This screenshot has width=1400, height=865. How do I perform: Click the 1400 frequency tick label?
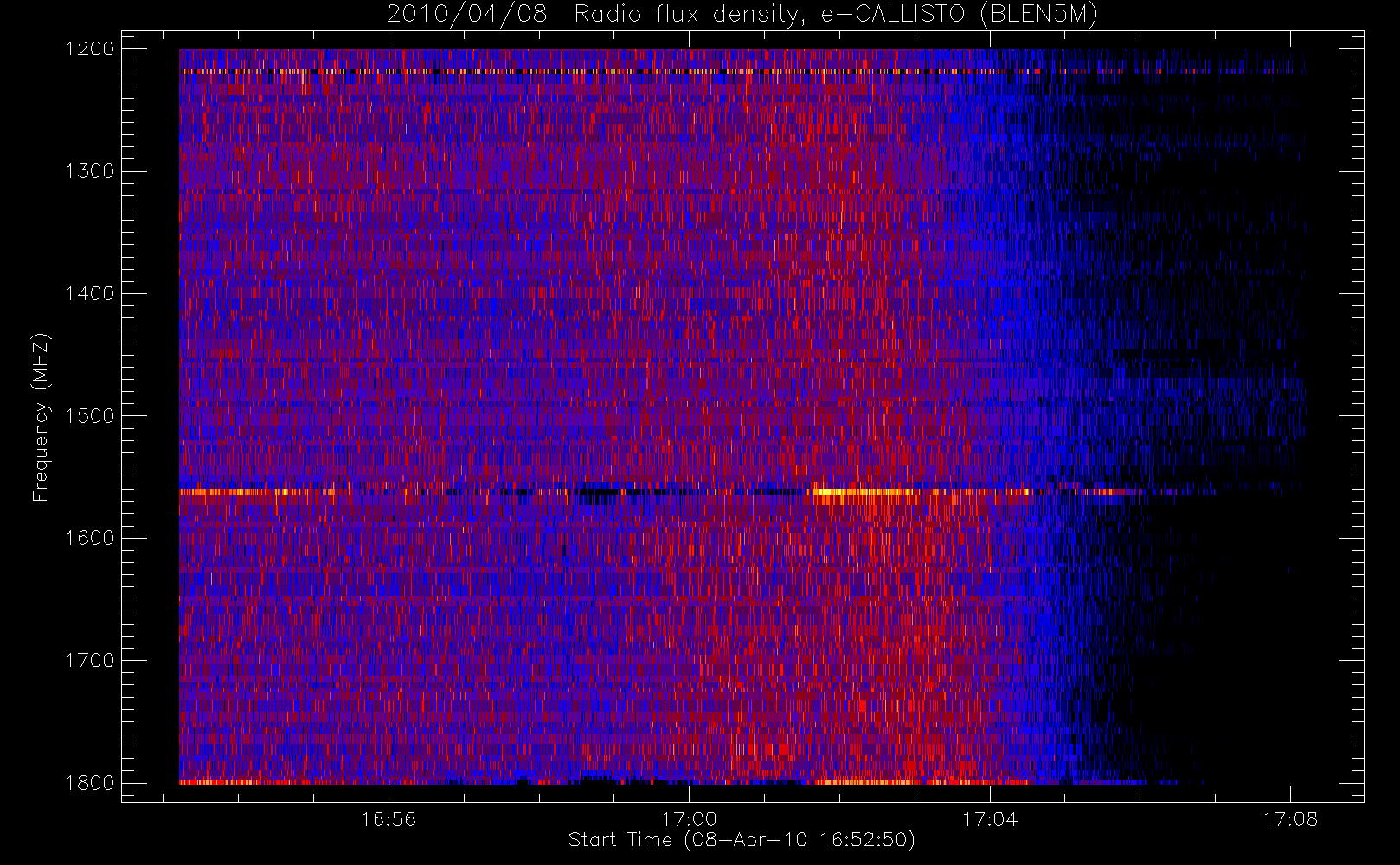click(90, 294)
